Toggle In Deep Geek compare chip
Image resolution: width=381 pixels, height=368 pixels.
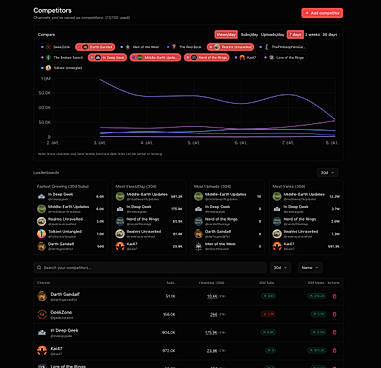tap(107, 58)
